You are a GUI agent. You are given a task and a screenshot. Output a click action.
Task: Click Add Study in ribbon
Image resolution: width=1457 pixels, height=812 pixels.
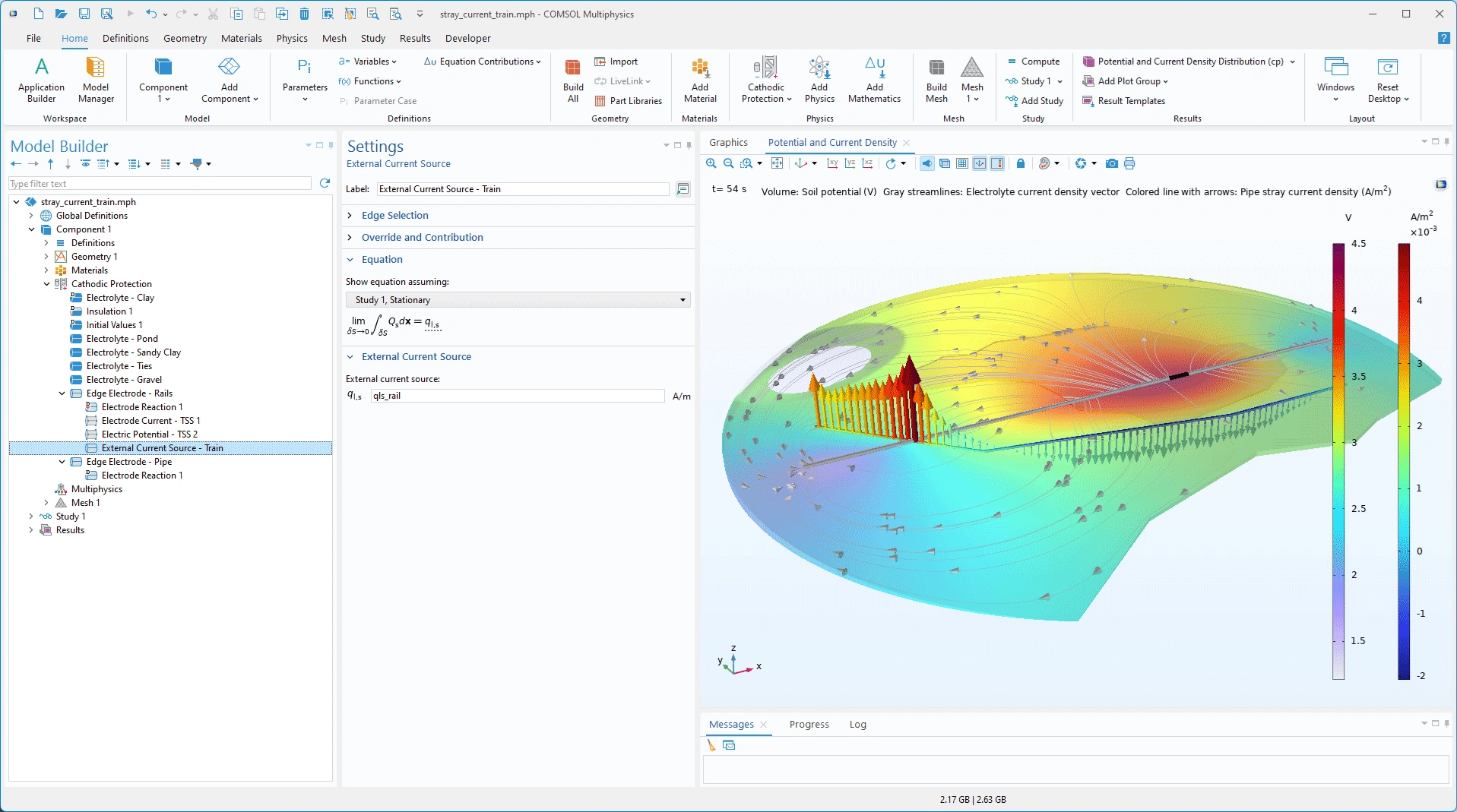click(x=1041, y=101)
